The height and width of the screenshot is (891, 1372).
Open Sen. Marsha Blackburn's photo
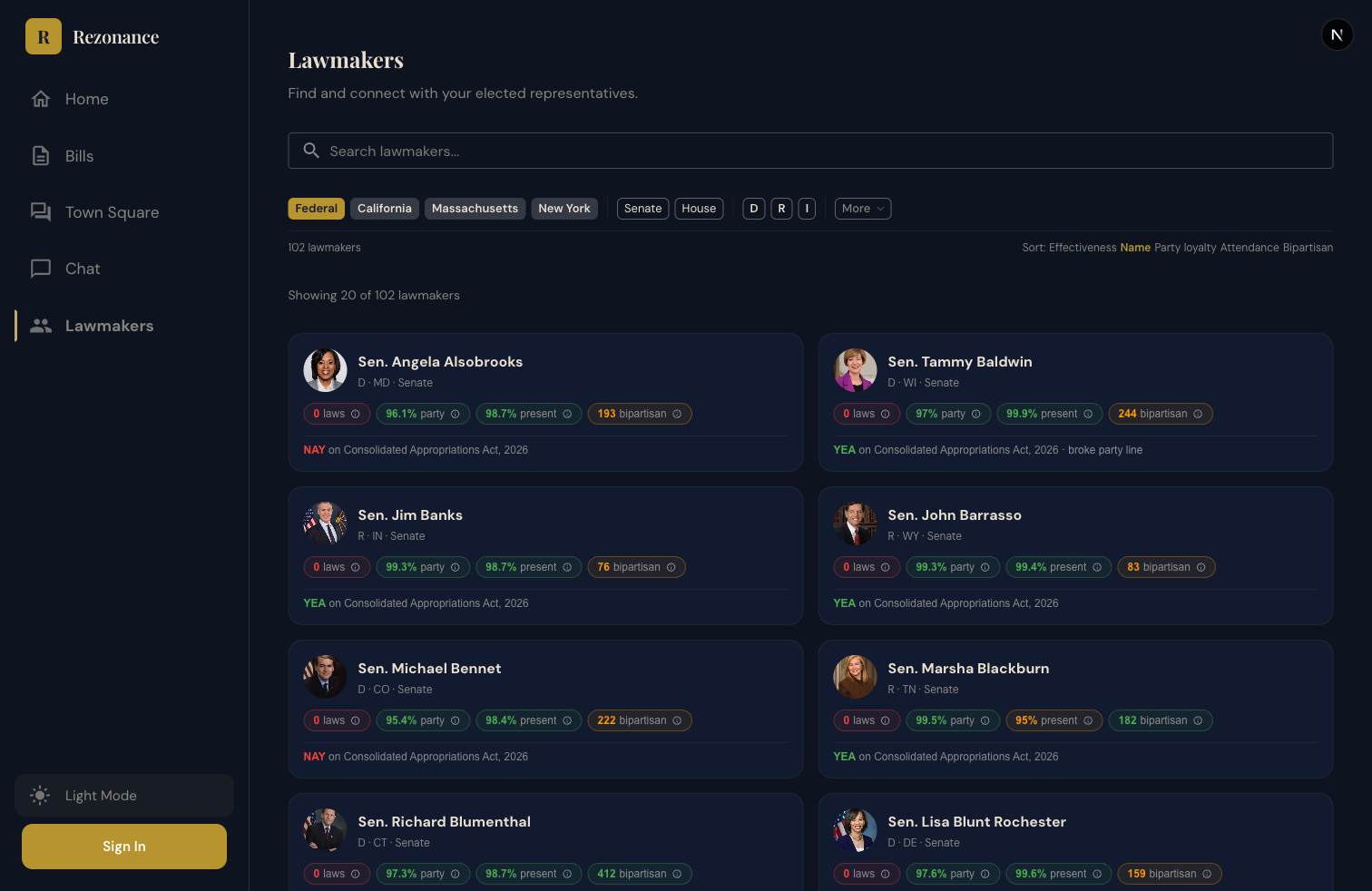tap(856, 677)
